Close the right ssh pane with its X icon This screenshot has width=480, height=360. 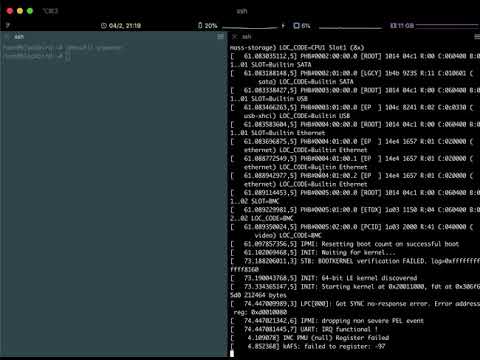pyautogui.click(x=235, y=36)
